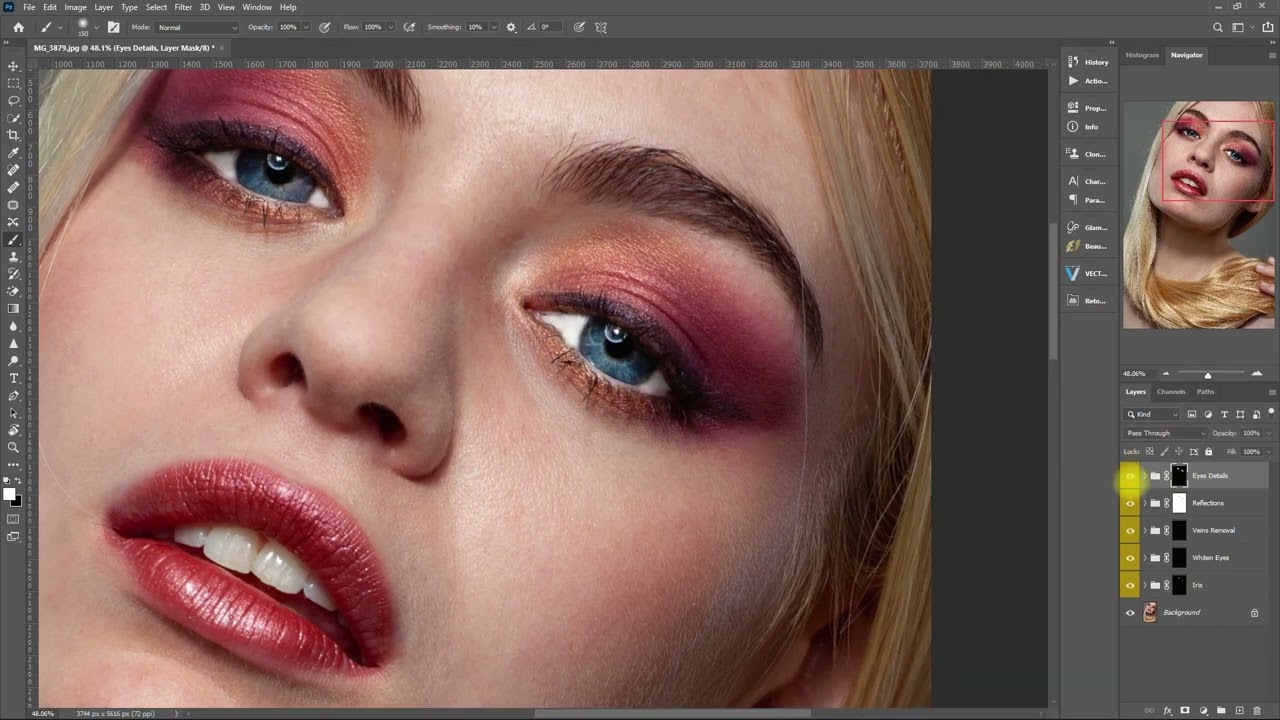This screenshot has width=1280, height=720.
Task: Select the Move tool
Action: pos(13,66)
